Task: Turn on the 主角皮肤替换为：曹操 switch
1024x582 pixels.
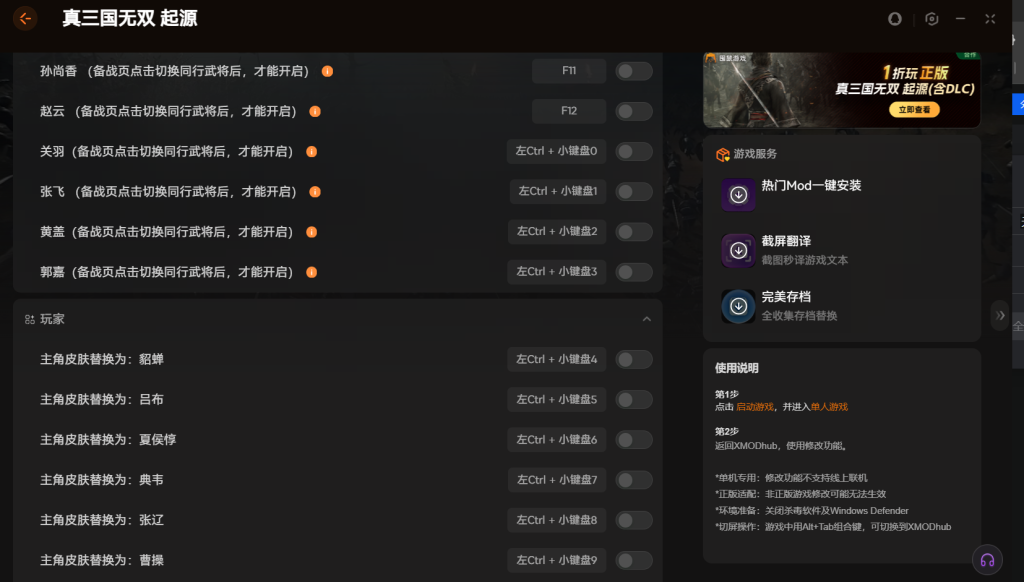Action: click(634, 560)
